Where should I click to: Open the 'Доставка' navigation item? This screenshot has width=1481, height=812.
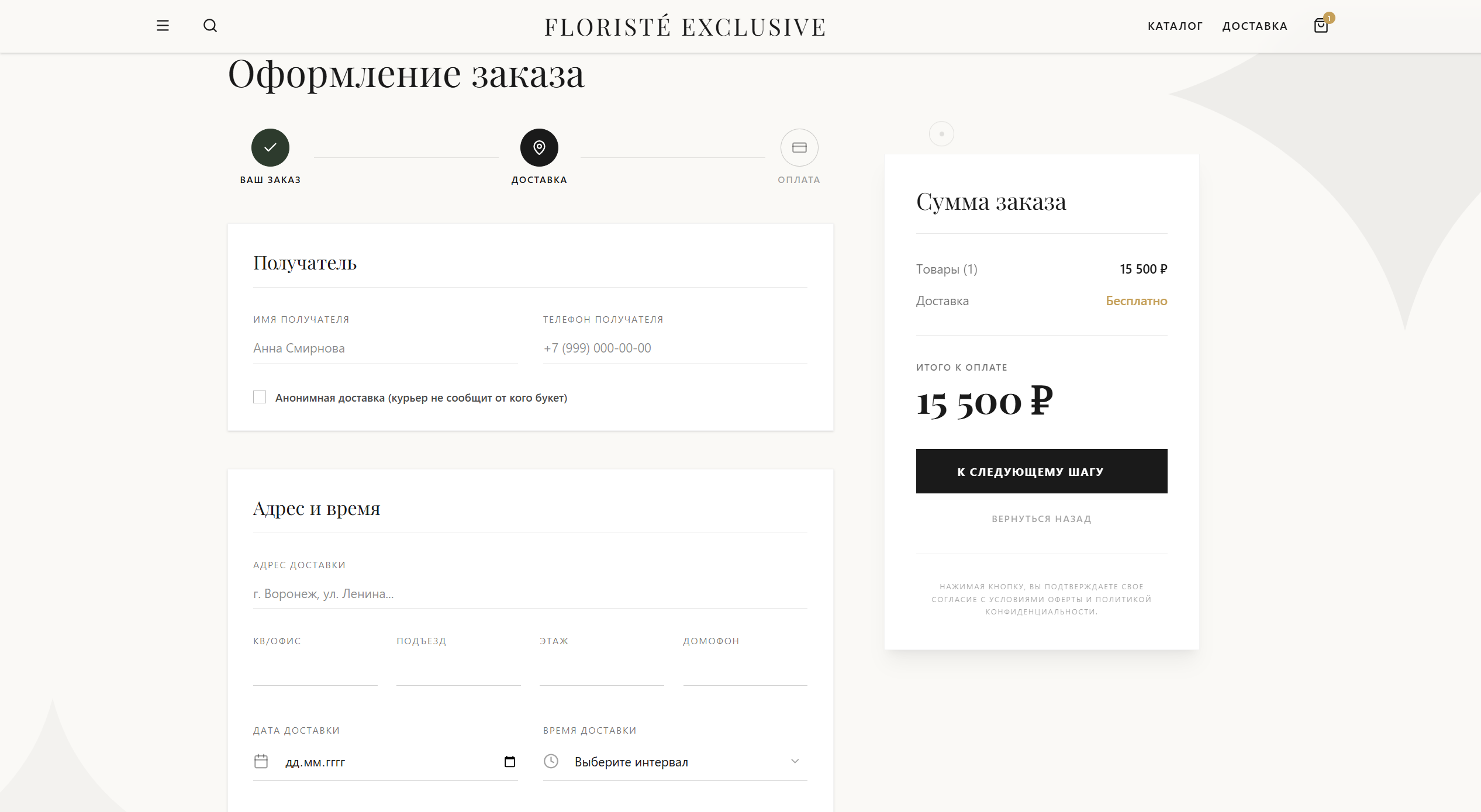1255,26
